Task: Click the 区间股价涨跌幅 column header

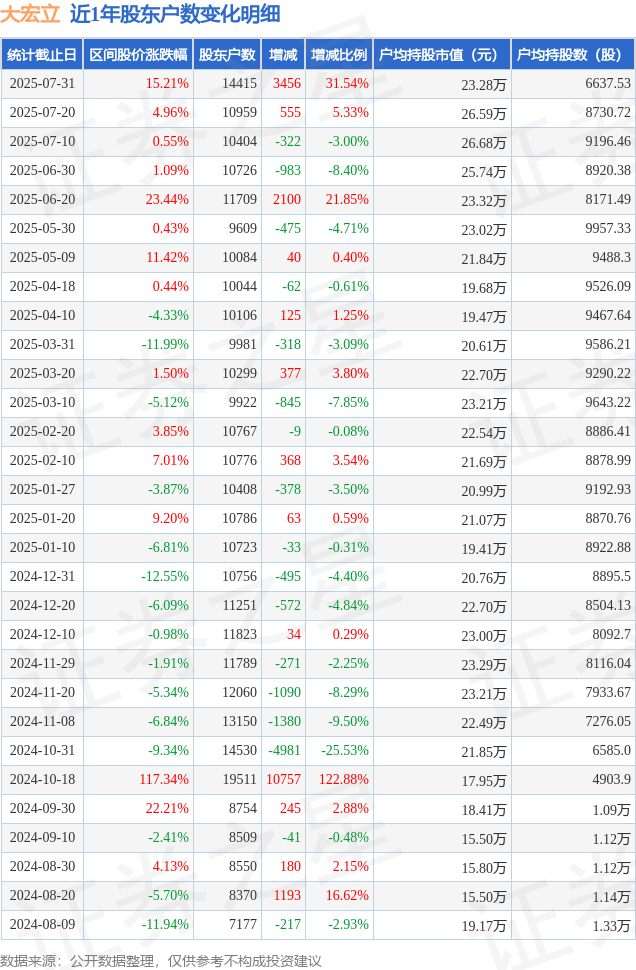Action: (138, 54)
